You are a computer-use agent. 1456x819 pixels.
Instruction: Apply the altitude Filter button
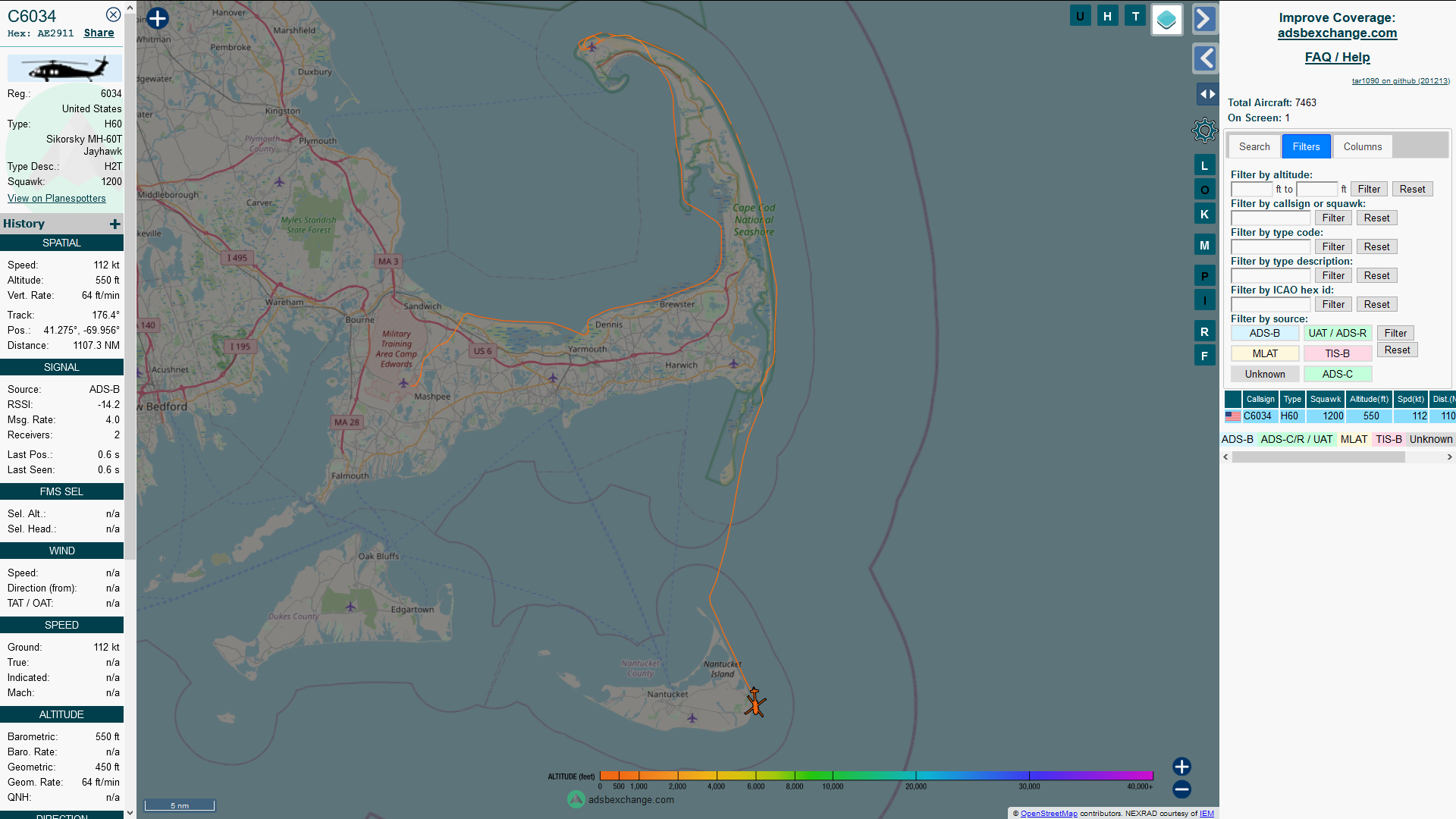pyautogui.click(x=1369, y=189)
